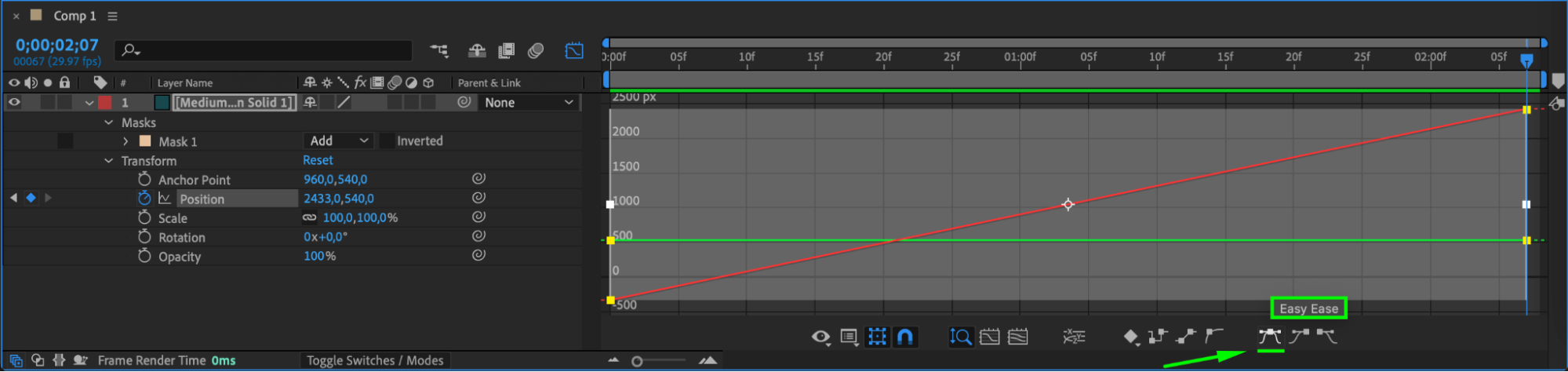Image resolution: width=1568 pixels, height=372 pixels.
Task: Select the Comp 1 tab
Action: (x=75, y=16)
